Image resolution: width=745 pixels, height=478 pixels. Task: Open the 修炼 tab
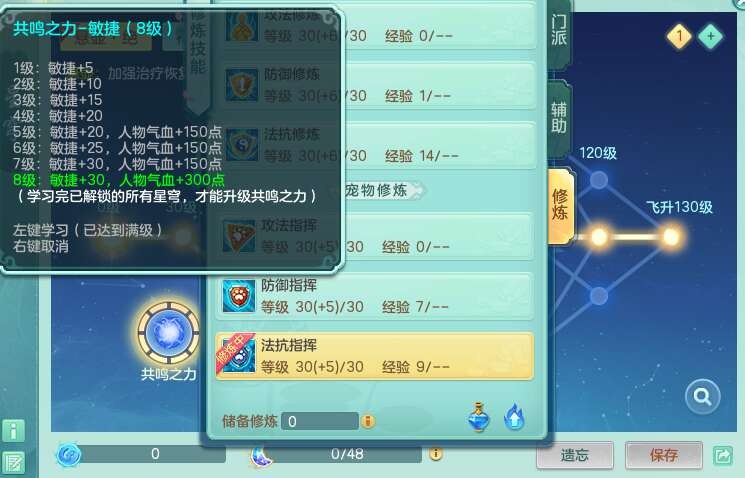(x=561, y=205)
